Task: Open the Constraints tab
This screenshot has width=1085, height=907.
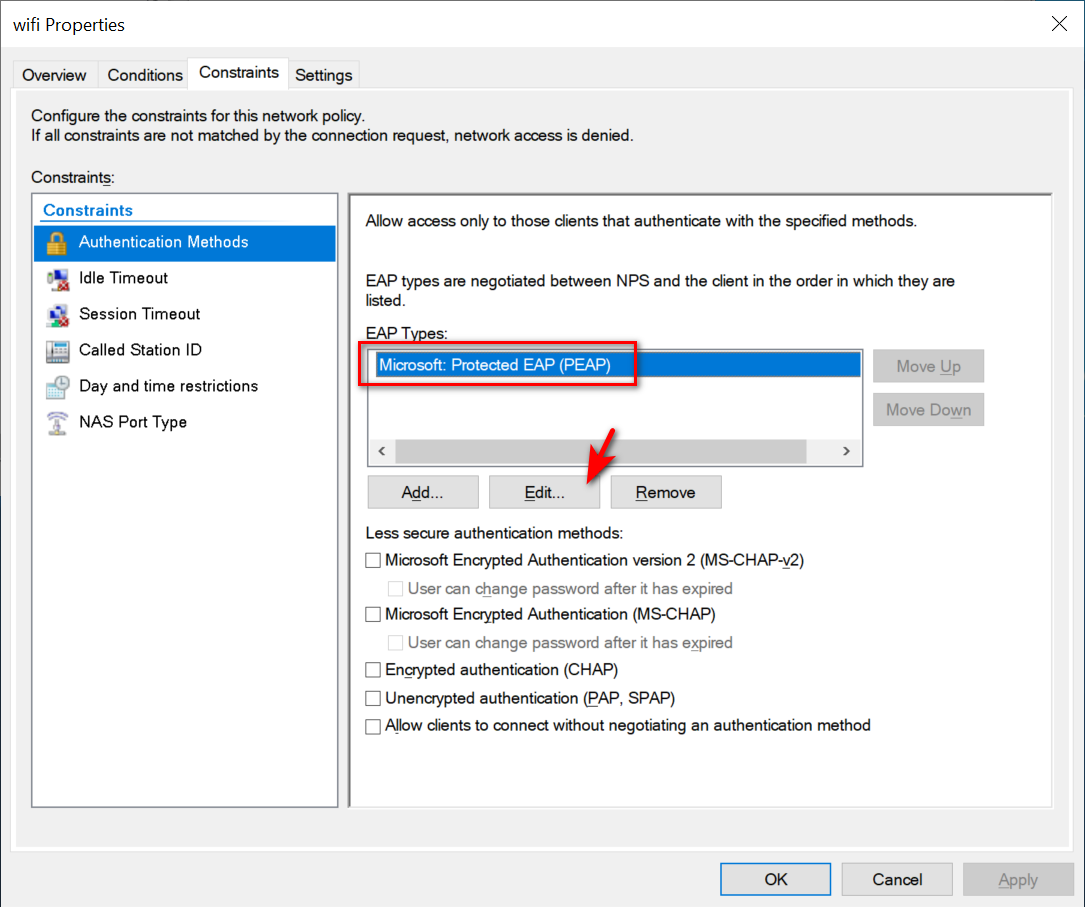Action: click(239, 73)
